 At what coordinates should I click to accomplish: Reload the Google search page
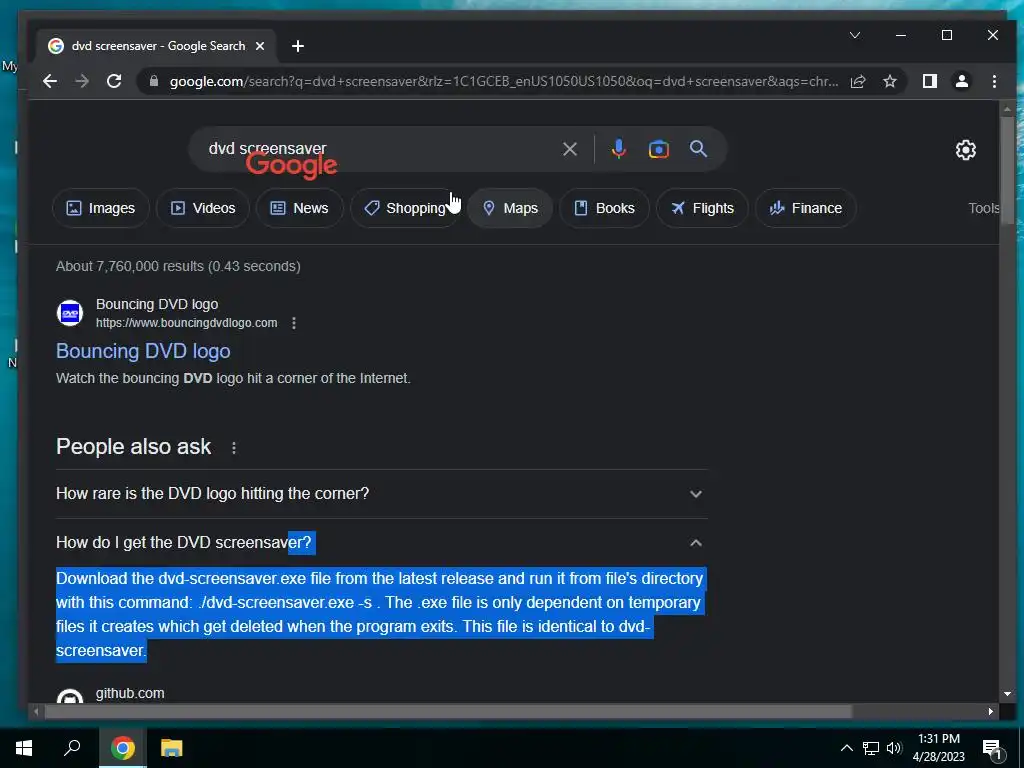pos(114,81)
